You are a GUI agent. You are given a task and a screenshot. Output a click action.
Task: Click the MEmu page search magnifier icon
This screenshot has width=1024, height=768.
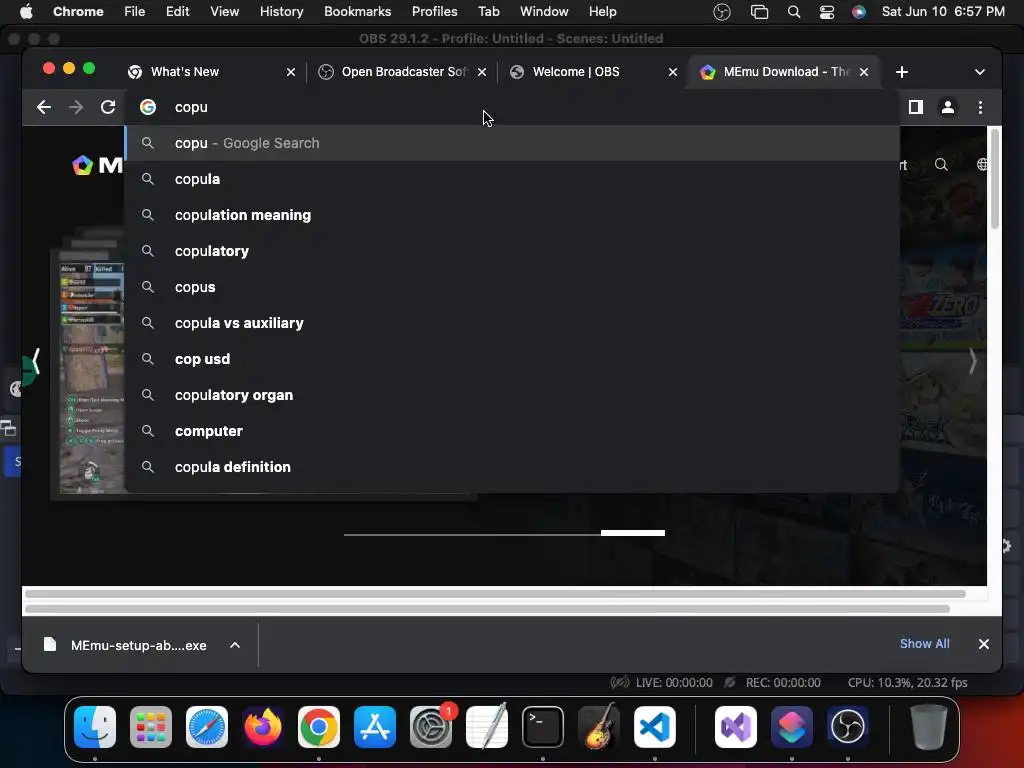tap(941, 165)
